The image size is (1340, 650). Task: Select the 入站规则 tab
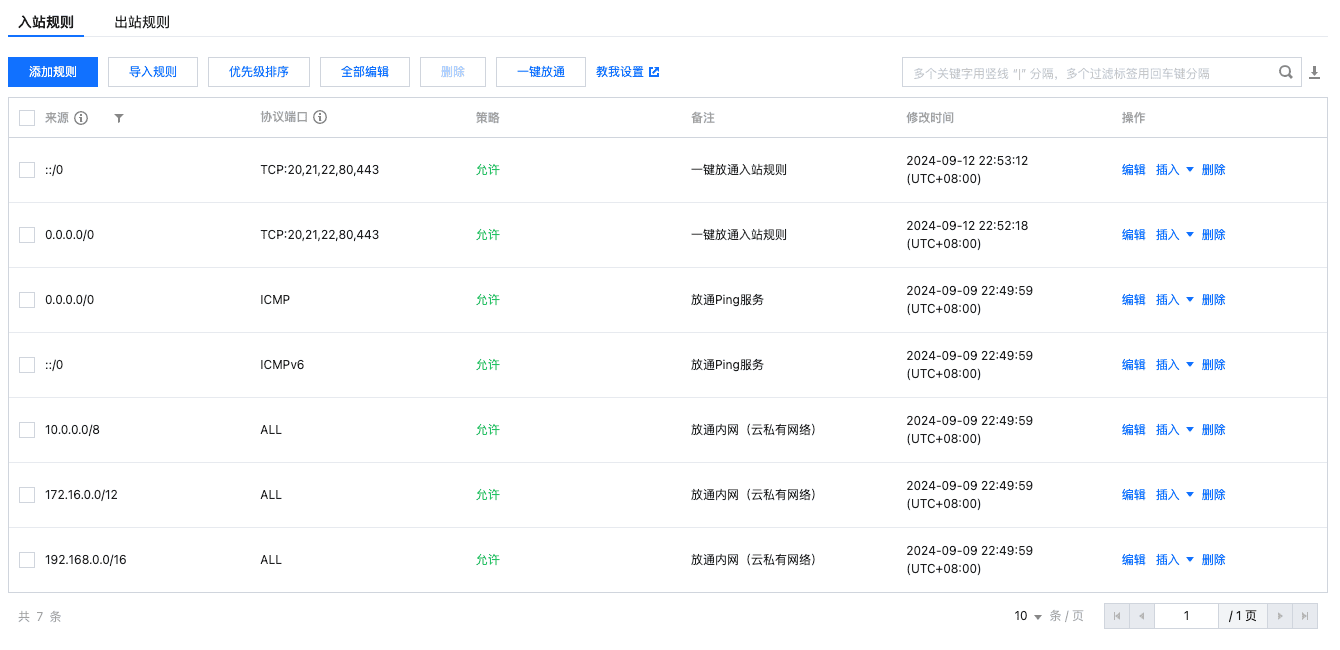click(x=46, y=21)
